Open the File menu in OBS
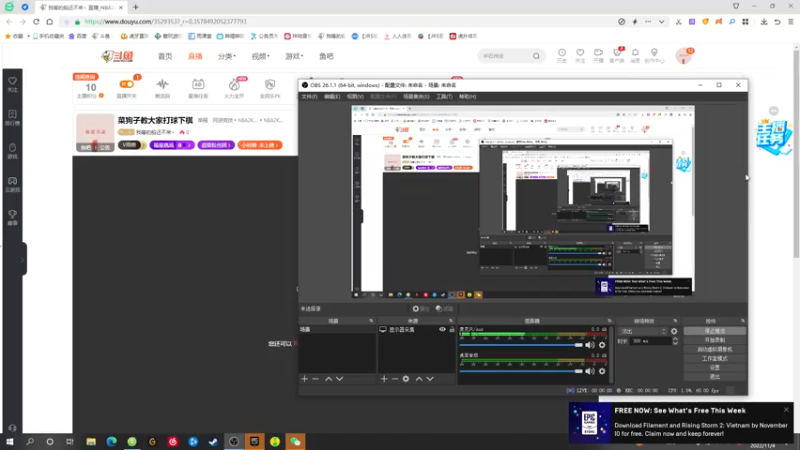This screenshot has height=450, width=800. (309, 96)
